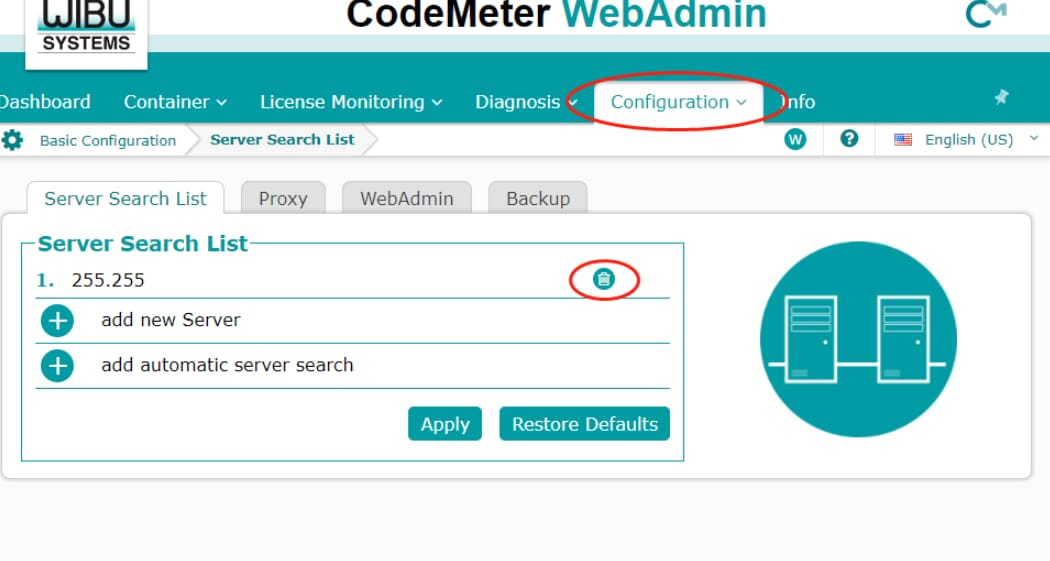Click the add automatic server search text
This screenshot has width=1050, height=561.
pyautogui.click(x=227, y=365)
